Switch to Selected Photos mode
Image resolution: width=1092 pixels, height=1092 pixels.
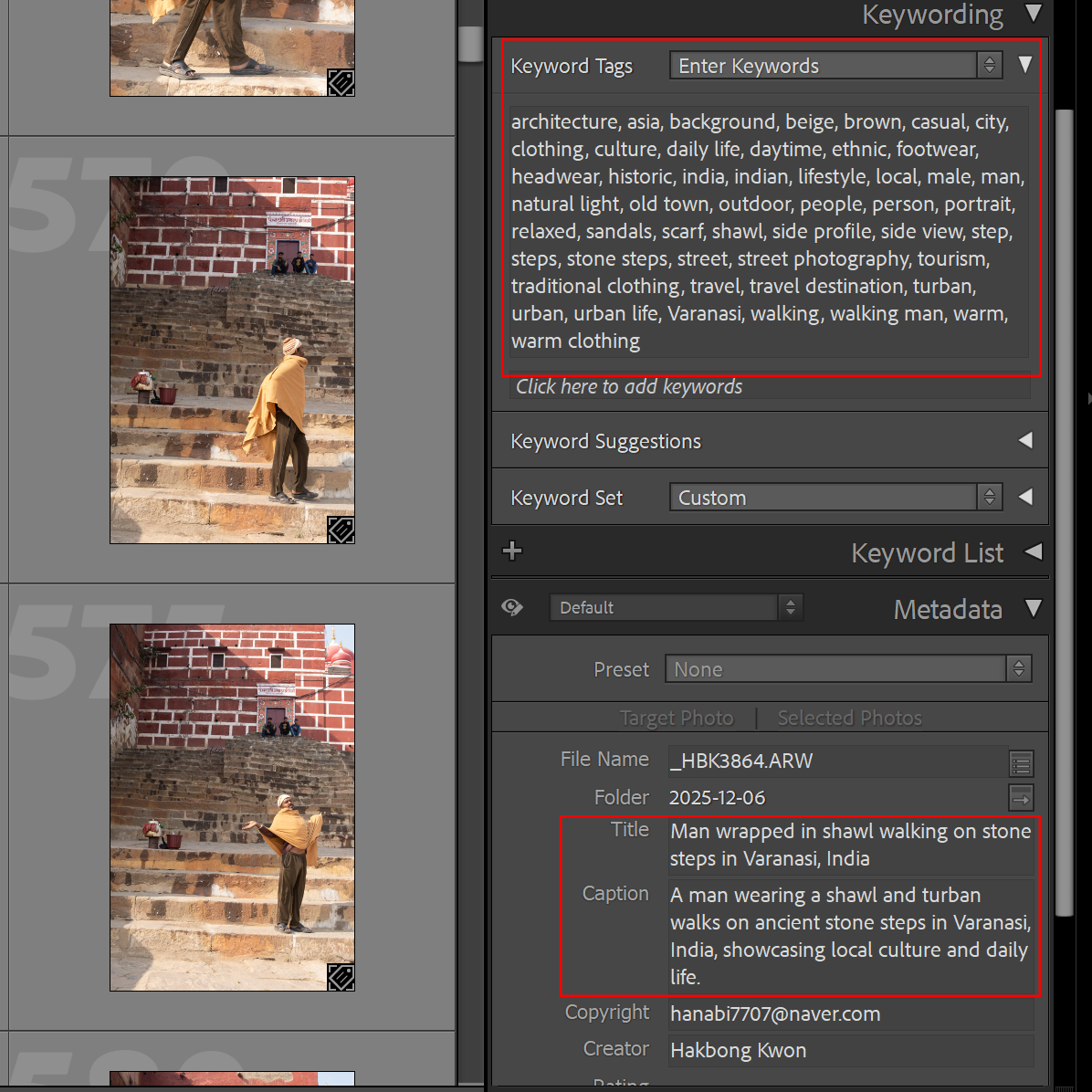coord(849,719)
